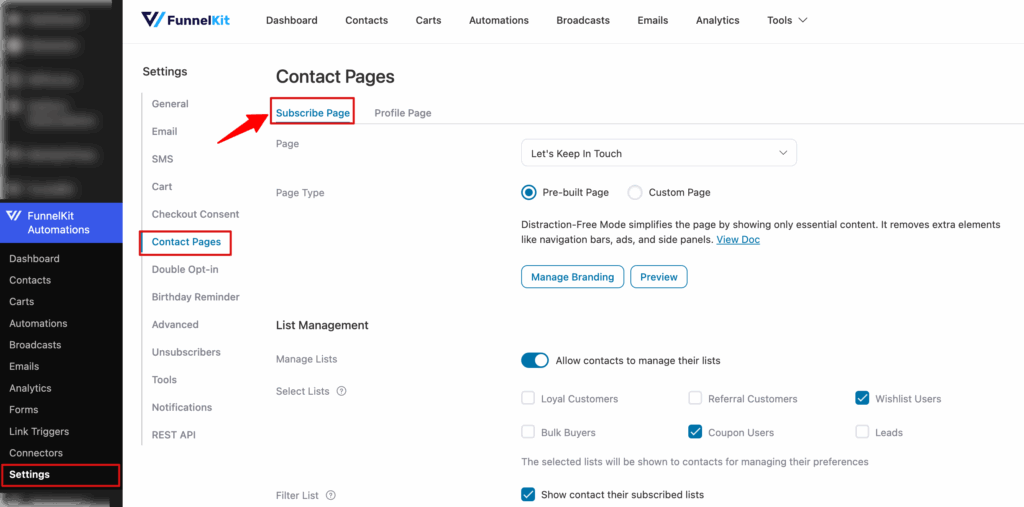Follow the View Doc link
The image size is (1024, 507).
pos(738,240)
